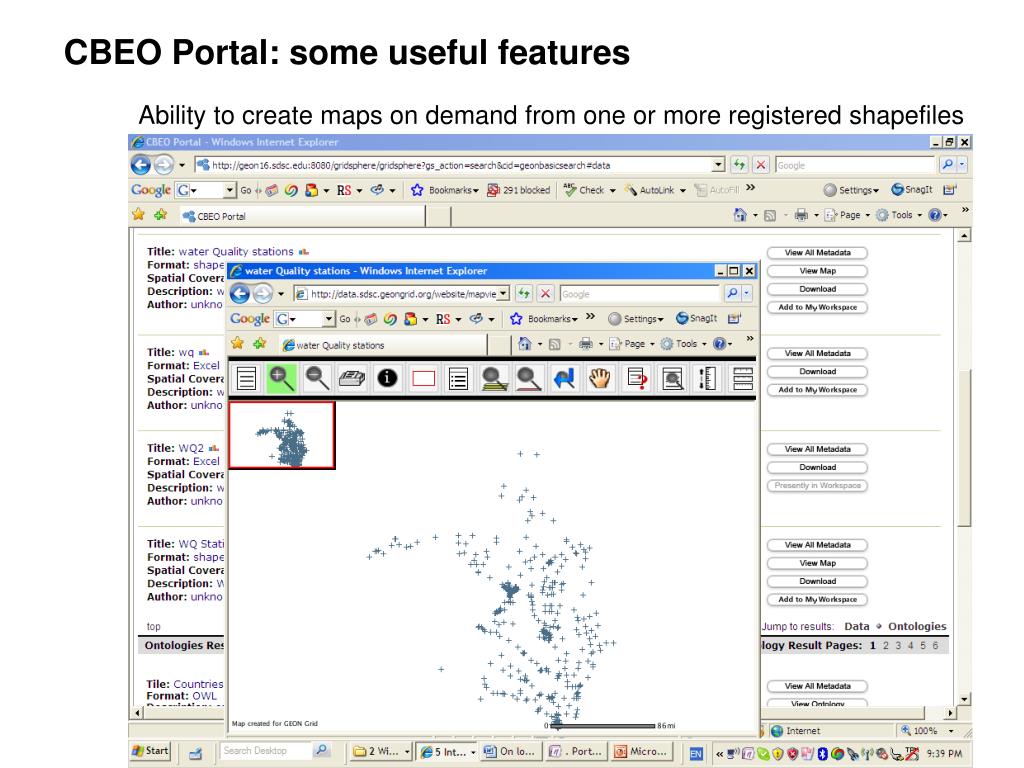Go to ontology result page 2
The image size is (1024, 768).
[x=886, y=645]
